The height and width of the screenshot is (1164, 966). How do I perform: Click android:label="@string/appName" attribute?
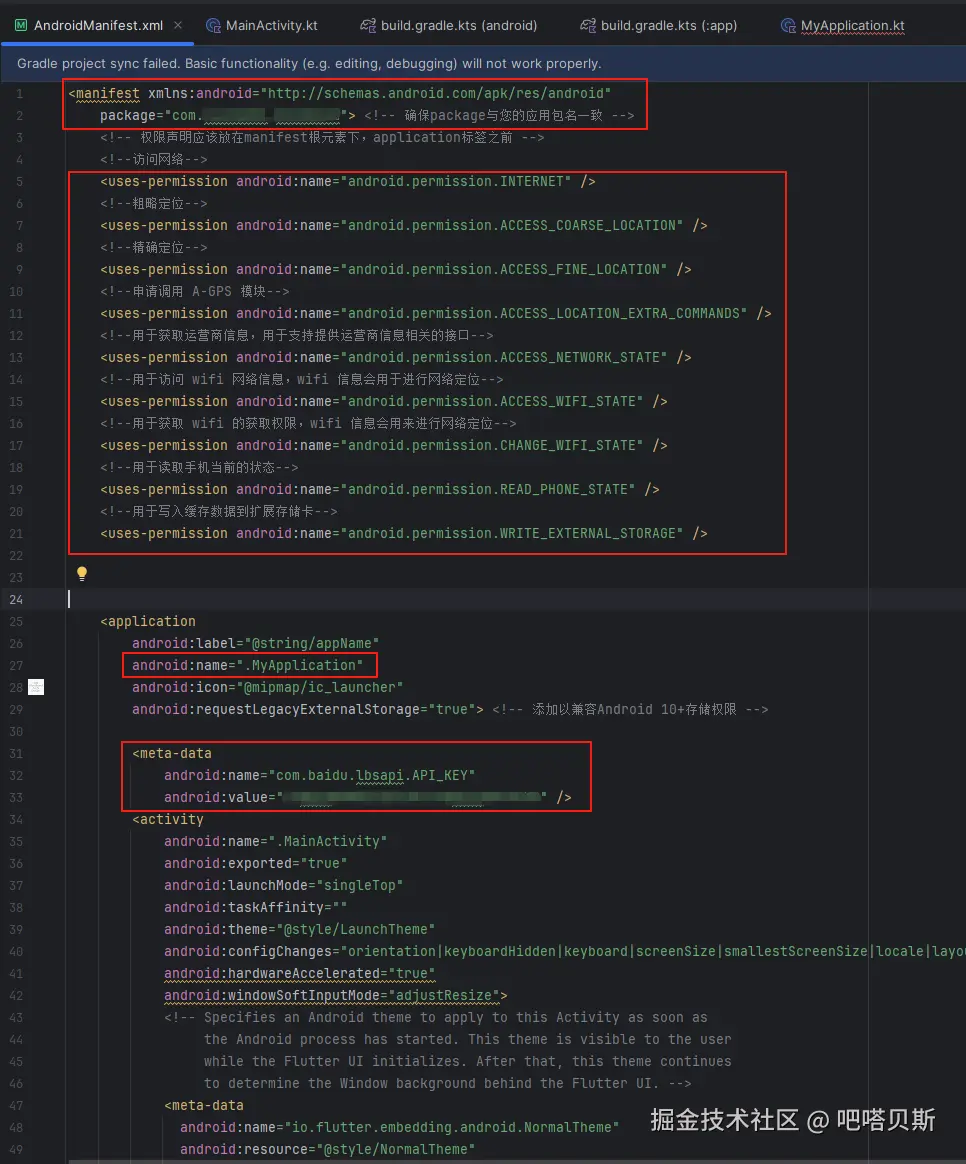255,643
